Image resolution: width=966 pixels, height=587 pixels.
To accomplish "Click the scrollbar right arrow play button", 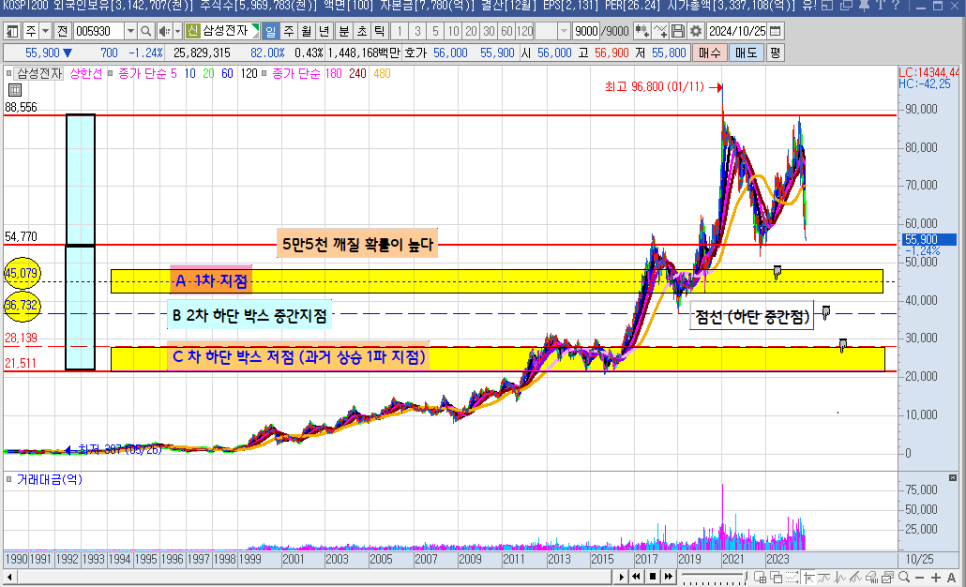I will (x=622, y=577).
